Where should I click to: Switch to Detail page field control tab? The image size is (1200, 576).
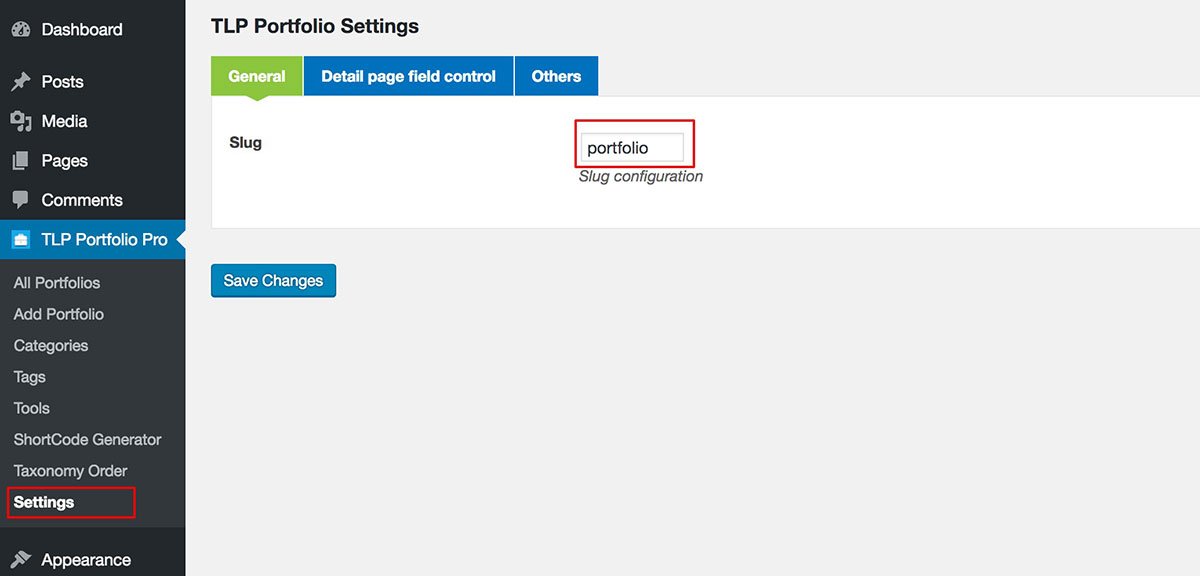[409, 76]
